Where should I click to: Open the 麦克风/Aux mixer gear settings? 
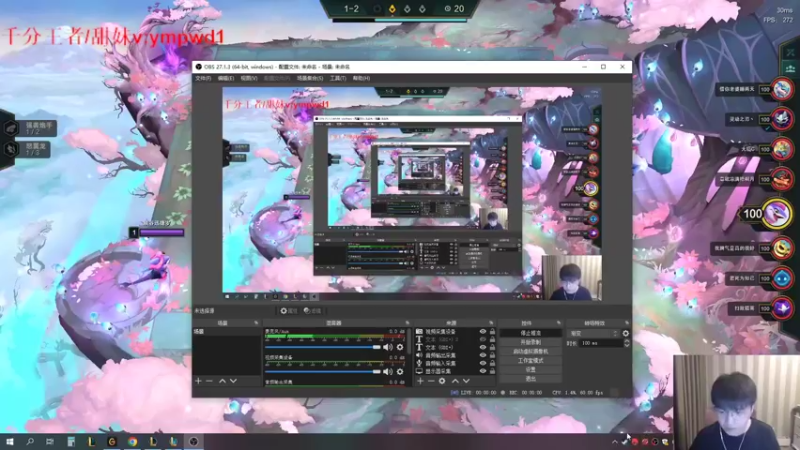coord(400,347)
